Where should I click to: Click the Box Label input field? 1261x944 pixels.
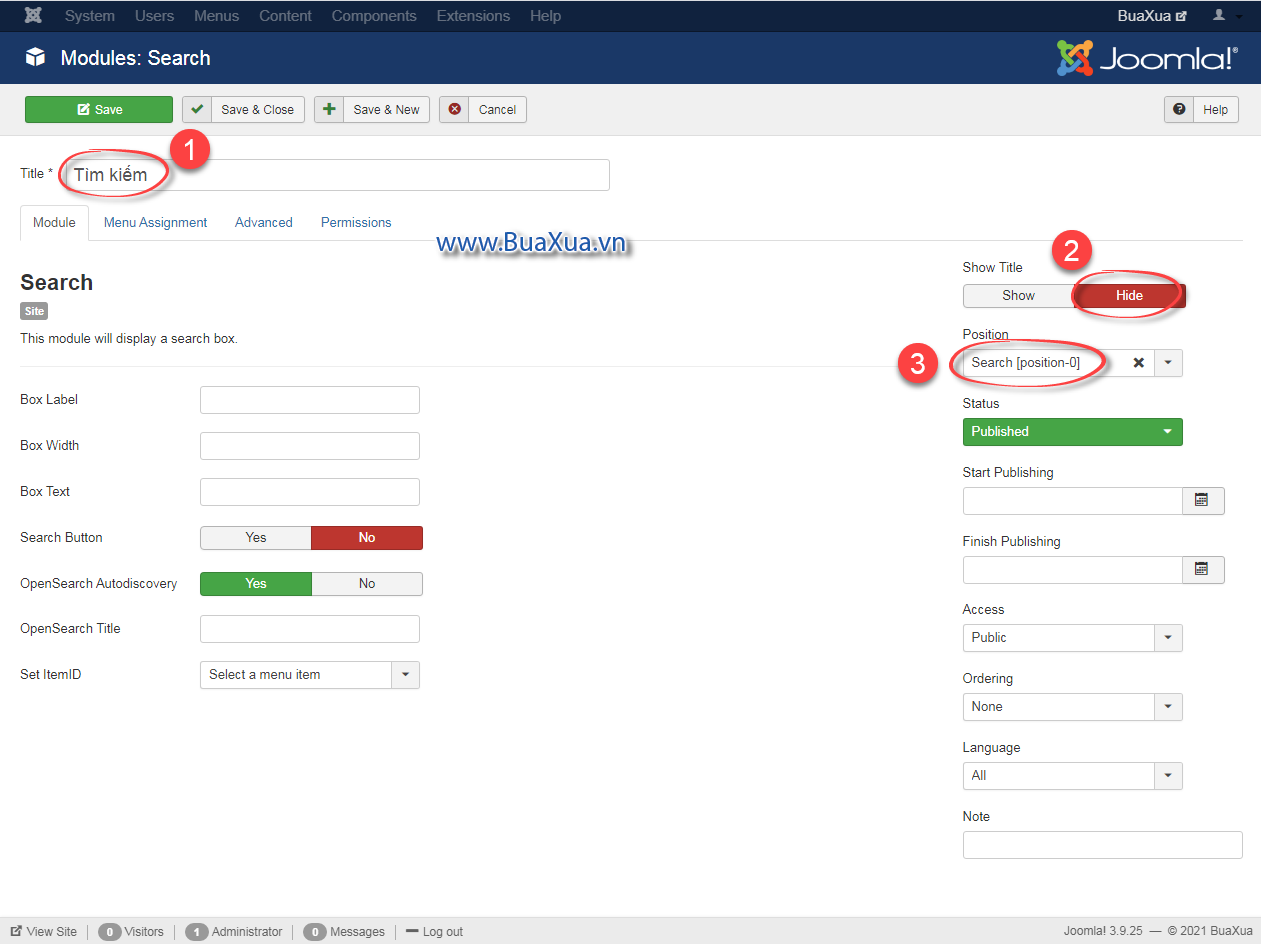(310, 400)
